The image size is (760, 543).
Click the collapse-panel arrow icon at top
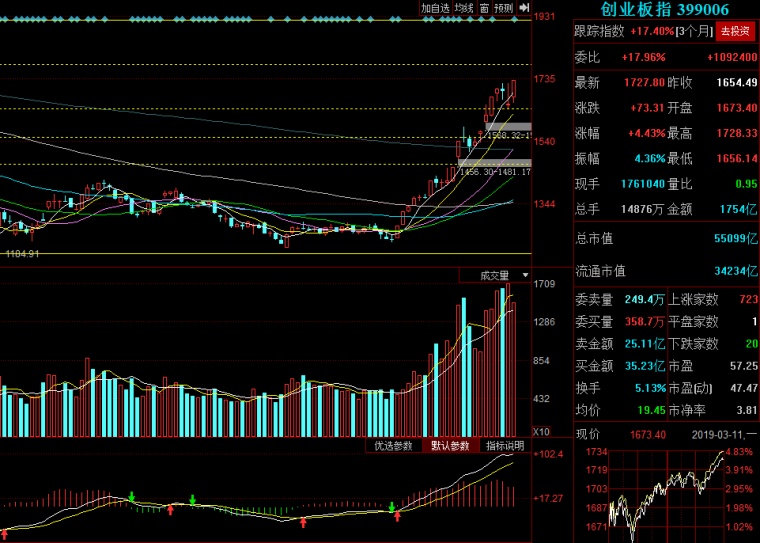tap(524, 8)
